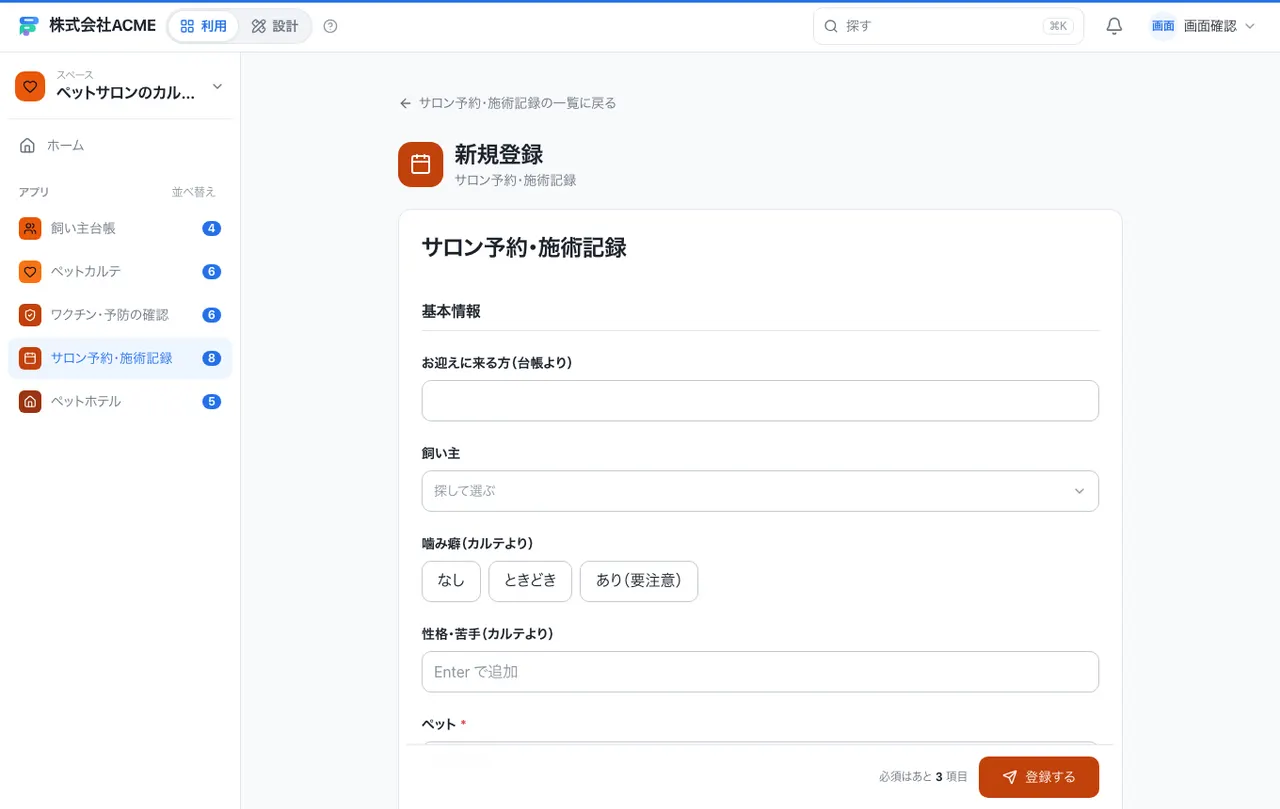1280x809 pixels.
Task: Click the ワクチン・予防の確認 shield icon
Action: [30, 315]
